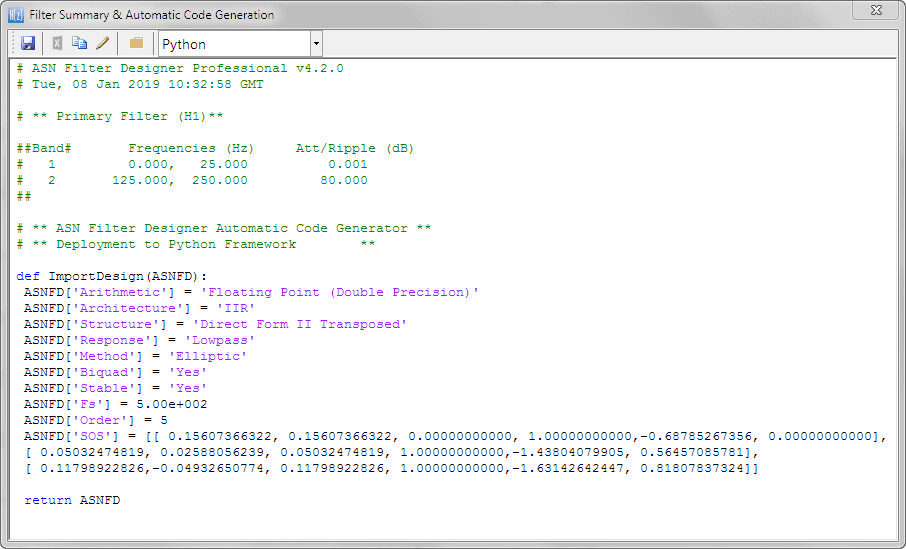Screen dimensions: 906x549
Task: Click the ASNFD['SOS'] key
Action: (x=71, y=436)
